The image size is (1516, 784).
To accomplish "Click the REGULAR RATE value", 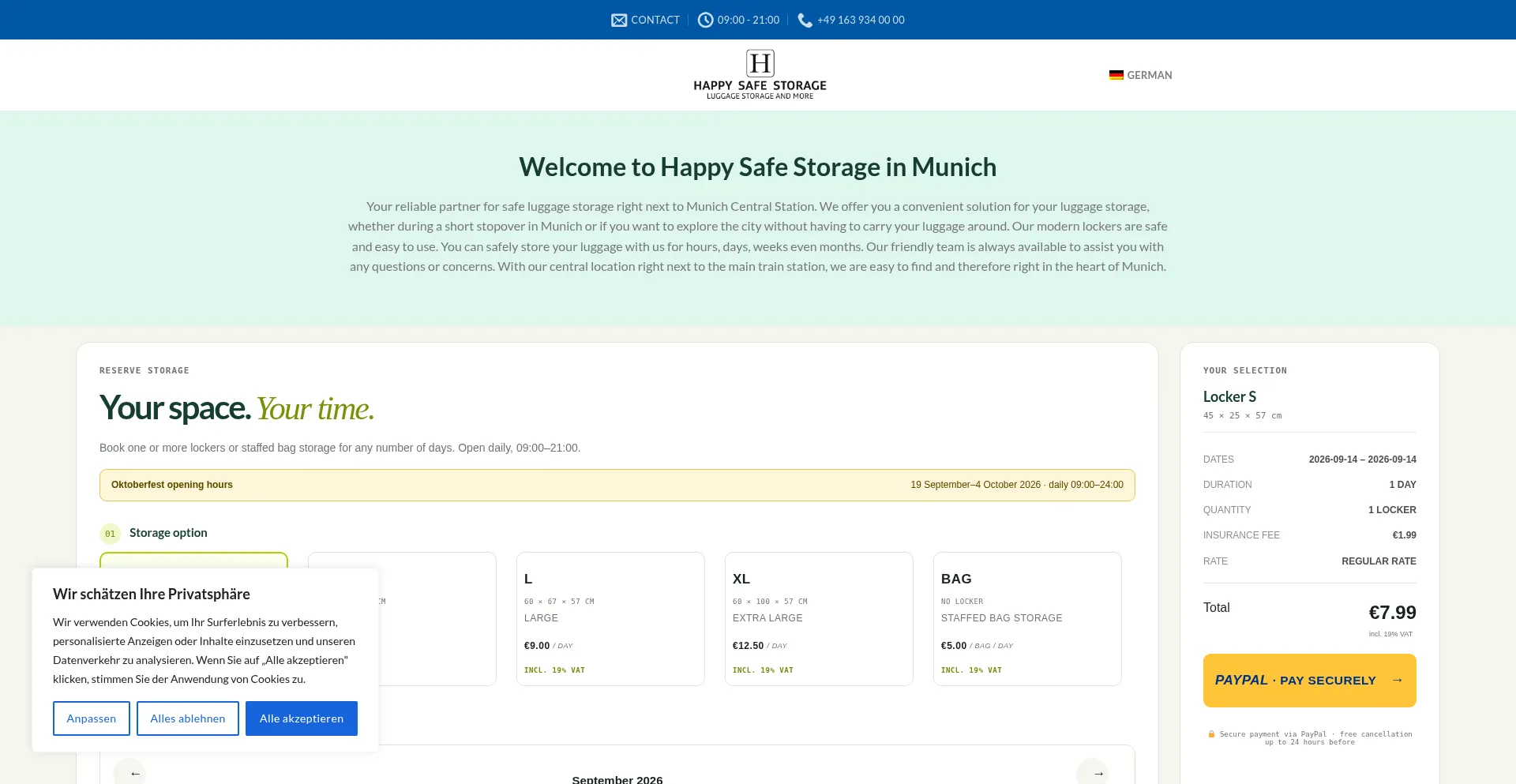I will (x=1379, y=561).
